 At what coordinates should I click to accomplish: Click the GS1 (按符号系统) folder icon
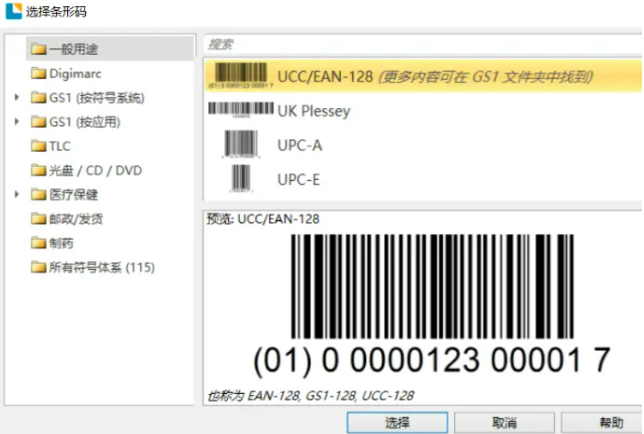pos(39,98)
